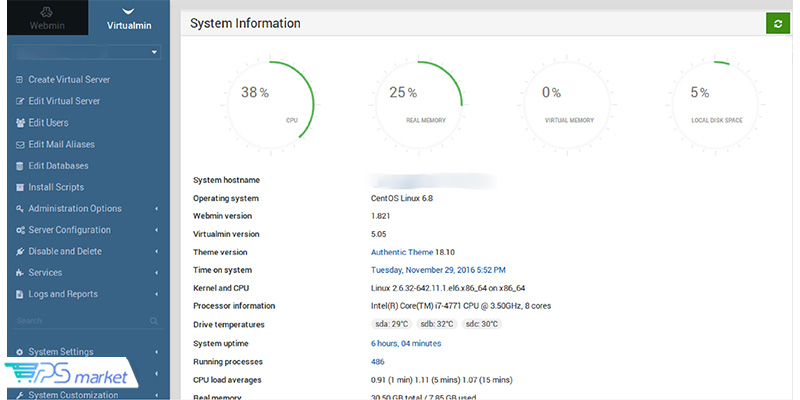Screen dimensions: 800x400
Task: Click the Tuesday, November 29, 2016 time link
Action: [x=438, y=270]
